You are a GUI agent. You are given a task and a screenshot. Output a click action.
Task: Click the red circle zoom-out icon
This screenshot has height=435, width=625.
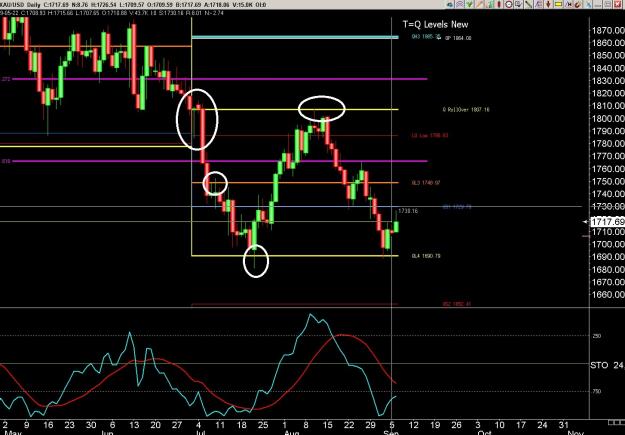pos(509,4)
